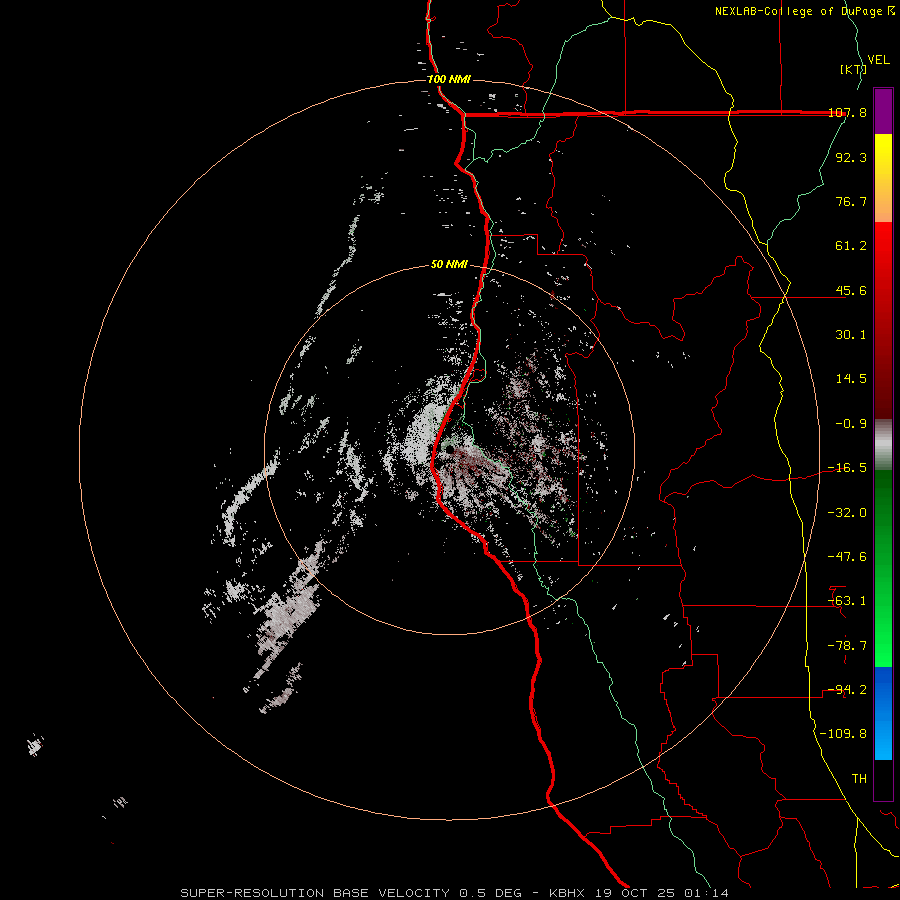Click the -16.5 velocity scale value
The width and height of the screenshot is (900, 900).
[x=847, y=468]
